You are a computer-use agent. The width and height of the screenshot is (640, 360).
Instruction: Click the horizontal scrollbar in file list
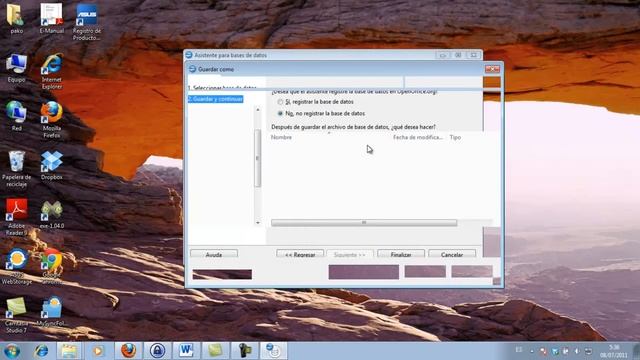(364, 222)
